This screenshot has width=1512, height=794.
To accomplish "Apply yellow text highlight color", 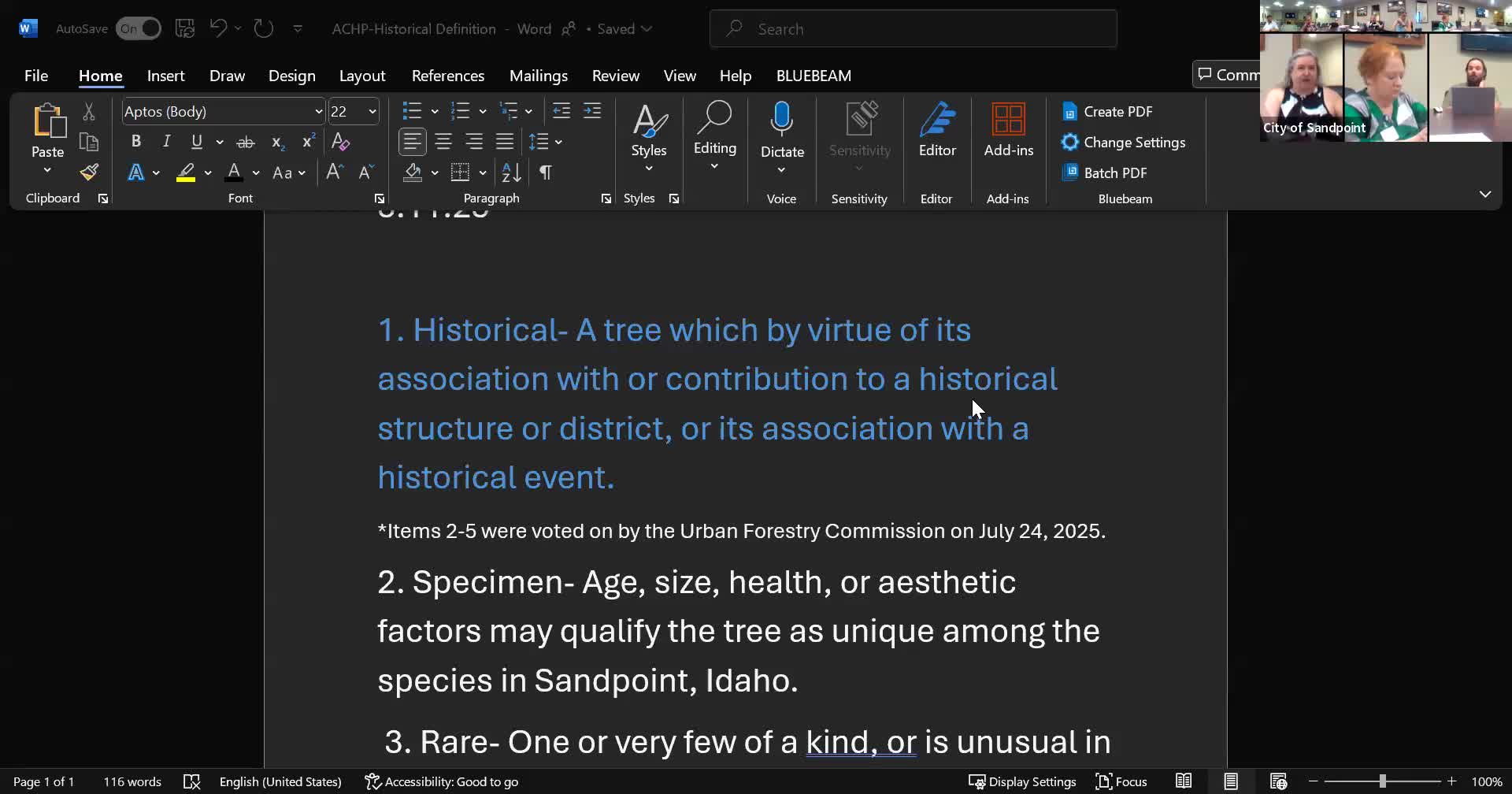I will coord(186,173).
